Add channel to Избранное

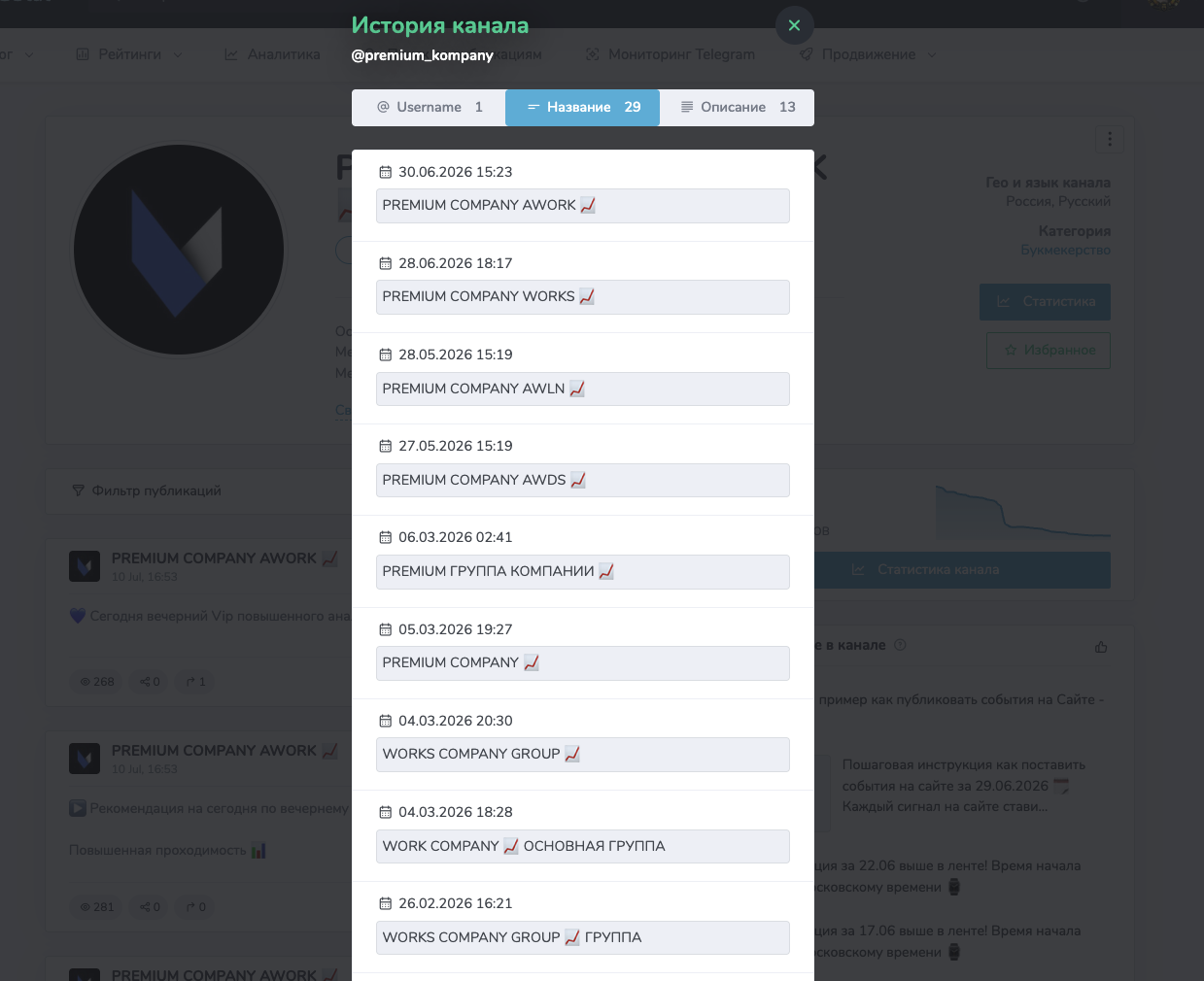(1049, 351)
